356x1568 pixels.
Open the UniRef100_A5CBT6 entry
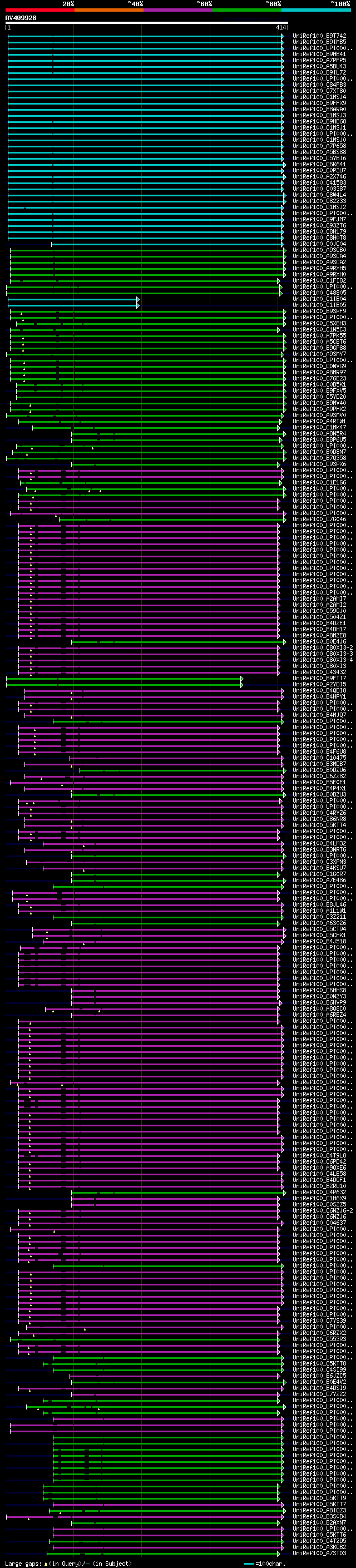[319, 342]
